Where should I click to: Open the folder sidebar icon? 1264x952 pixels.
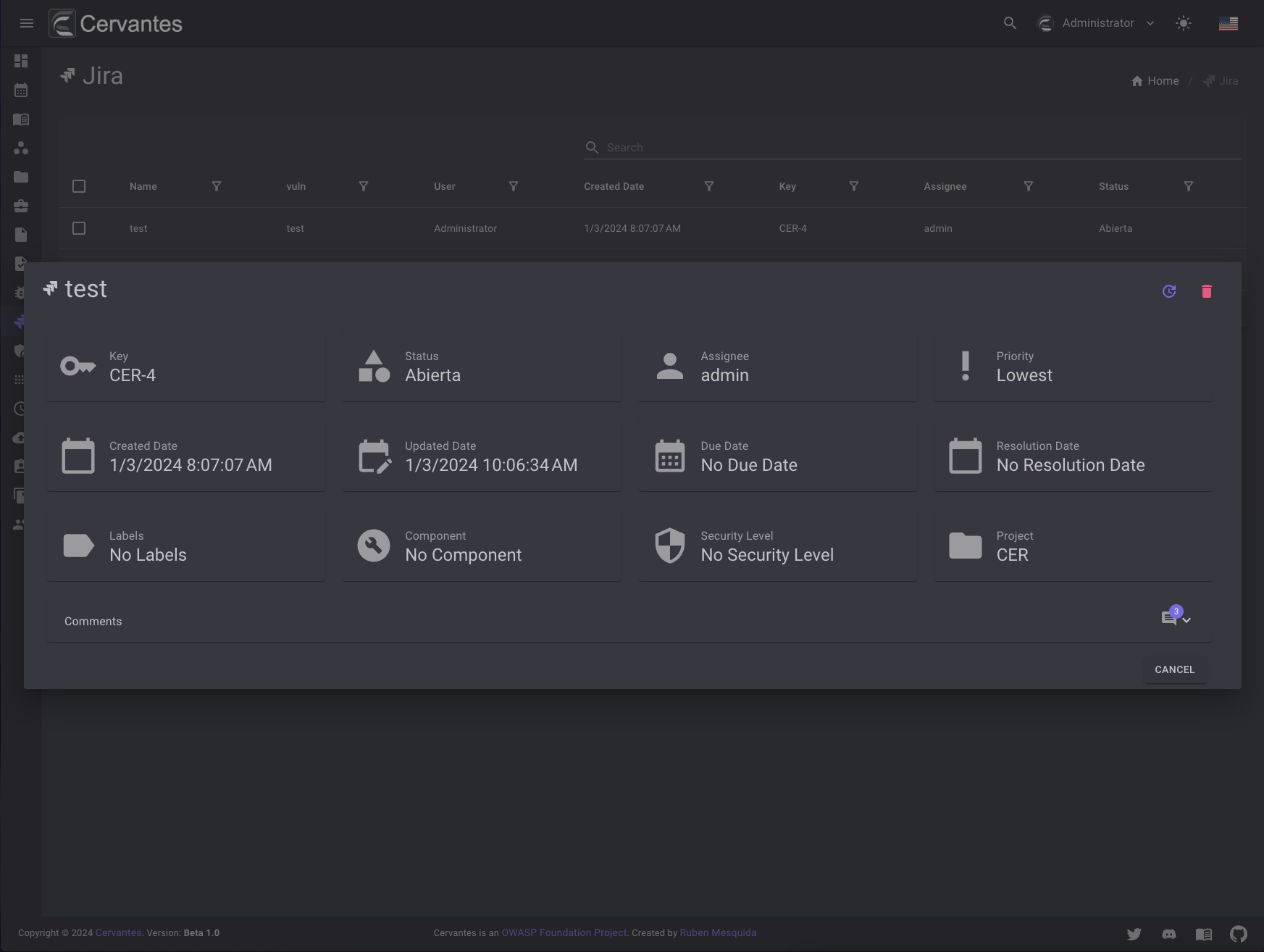click(21, 177)
